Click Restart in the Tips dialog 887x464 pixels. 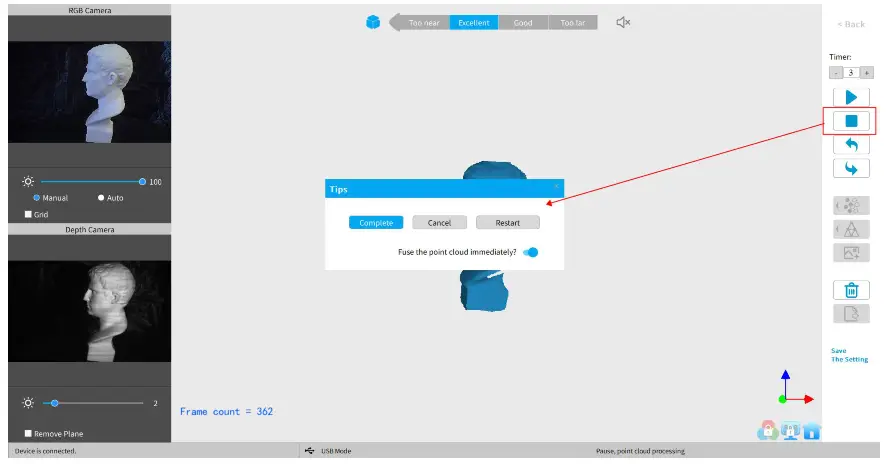(507, 223)
